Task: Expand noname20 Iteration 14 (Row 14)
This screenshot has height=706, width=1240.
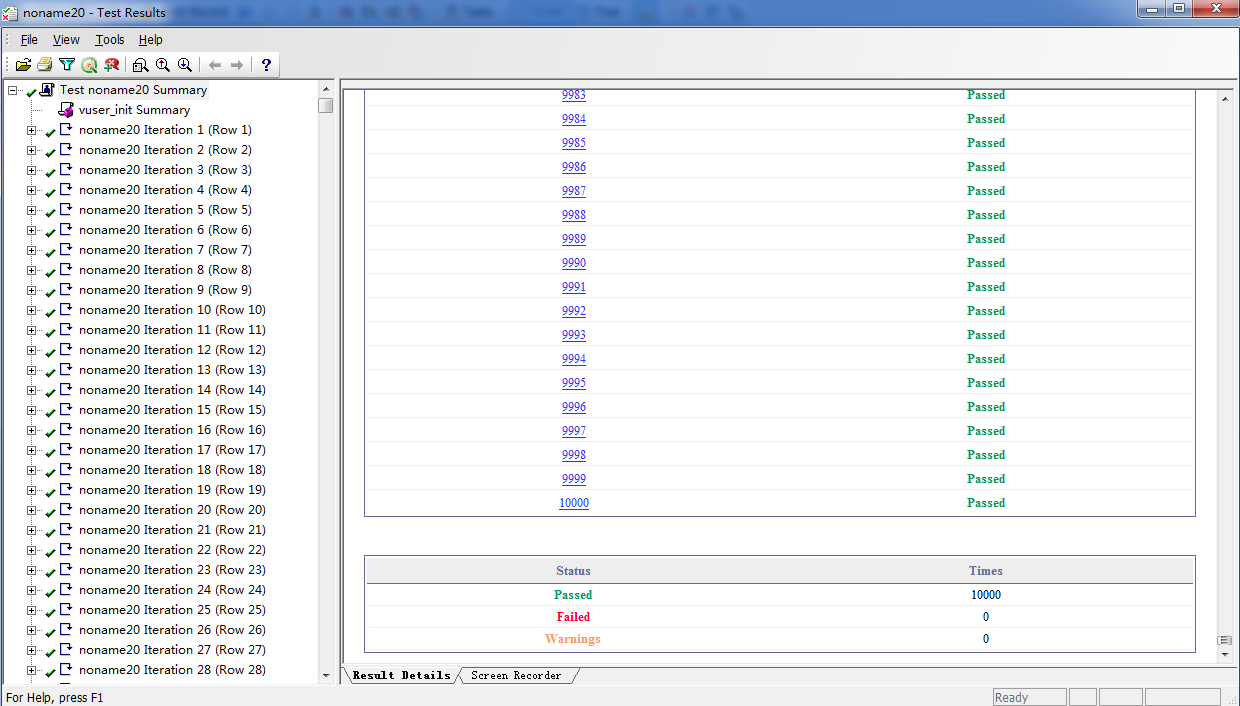Action: click(x=32, y=390)
